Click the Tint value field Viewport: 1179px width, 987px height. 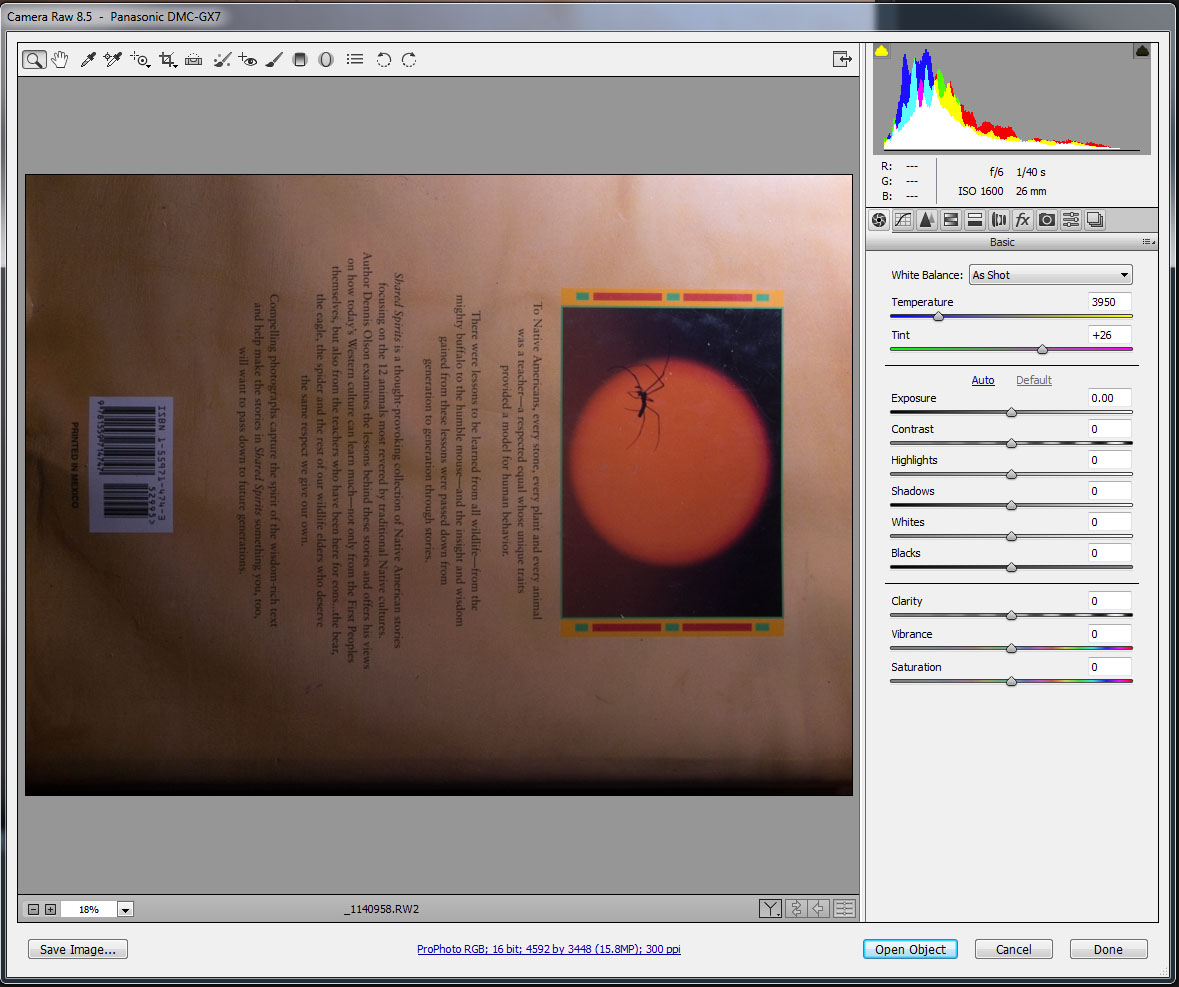click(1109, 335)
